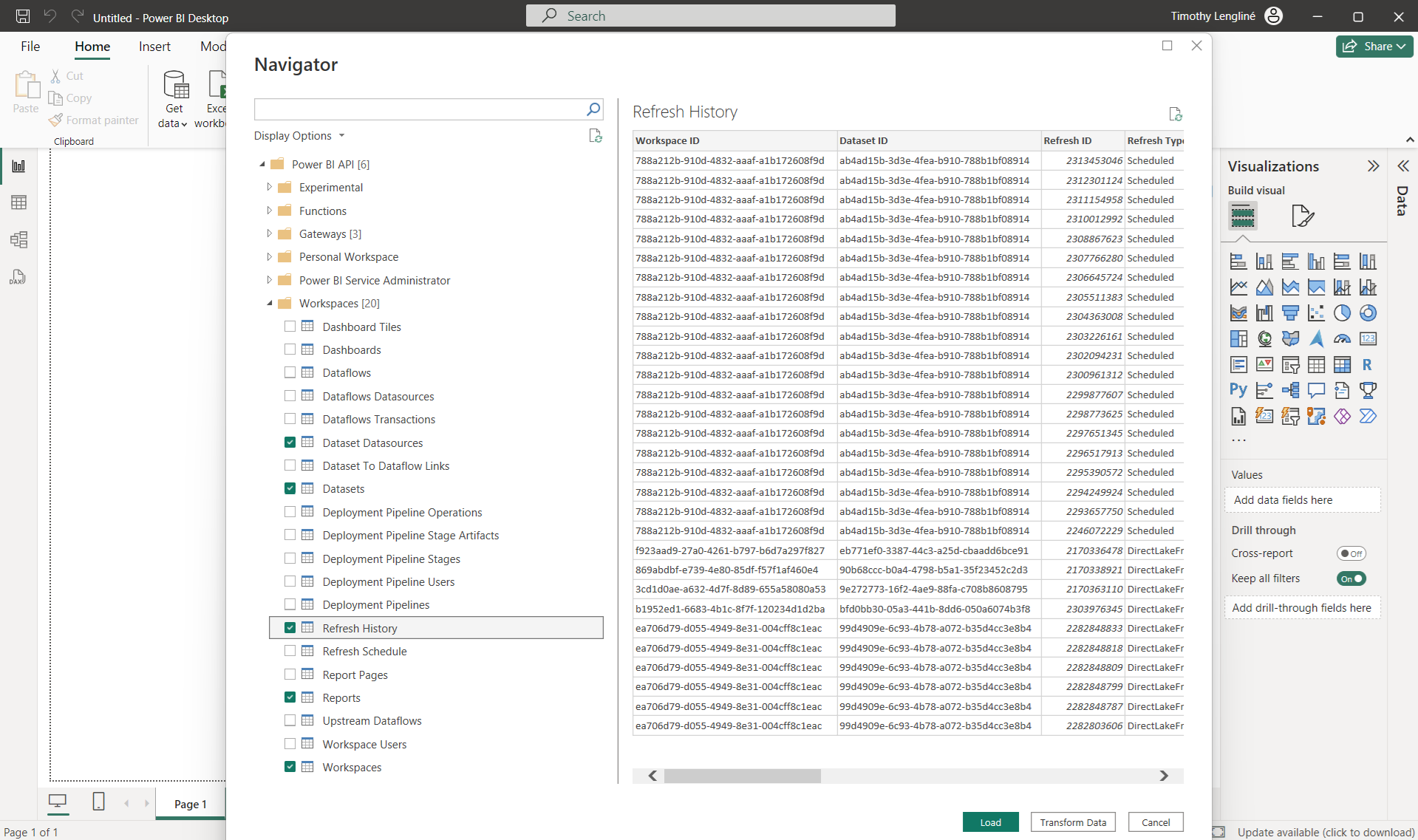Collapse the Workspaces folder
The height and width of the screenshot is (840, 1418).
269,303
